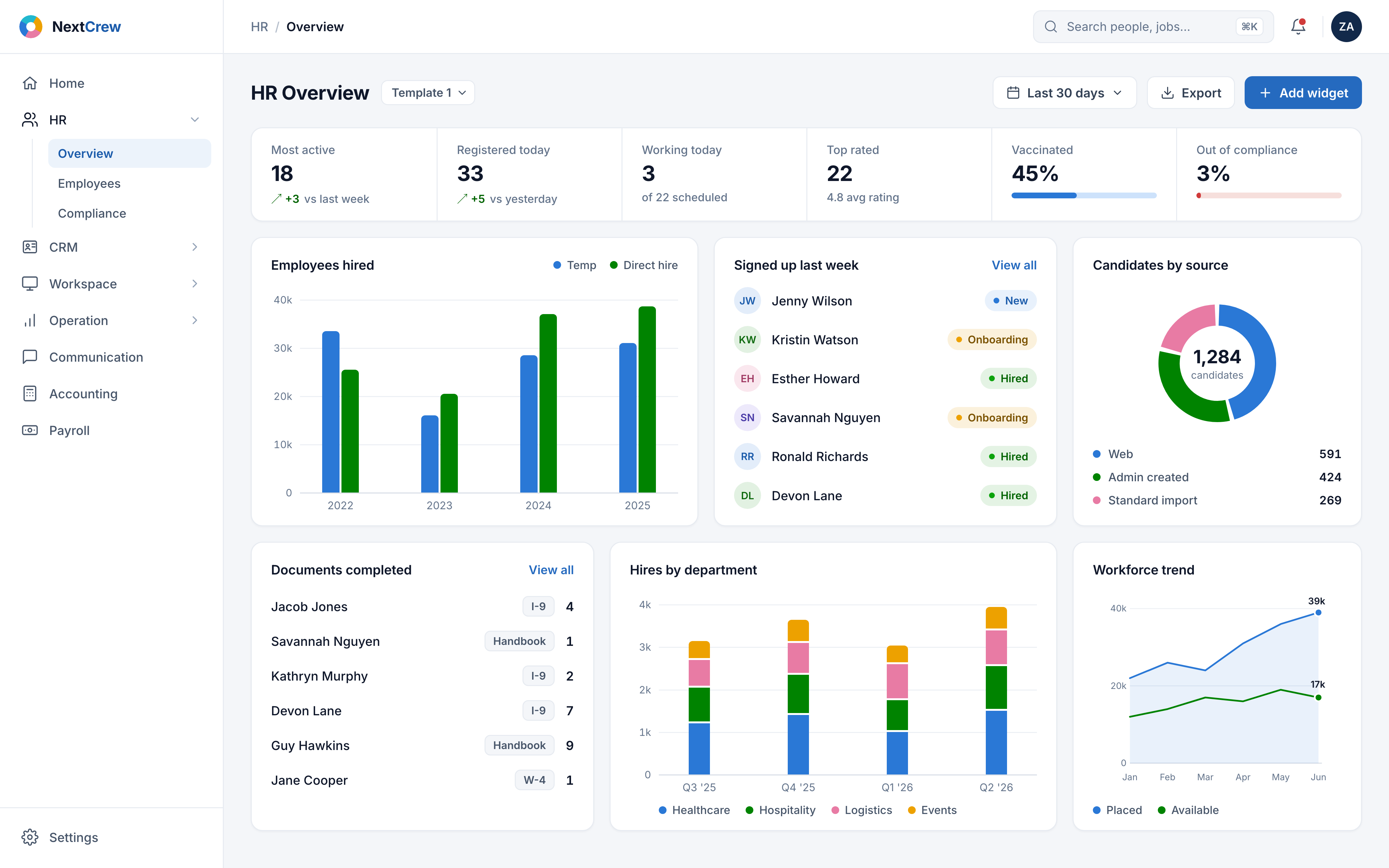Click View all in Signed up last week

coord(1014,265)
